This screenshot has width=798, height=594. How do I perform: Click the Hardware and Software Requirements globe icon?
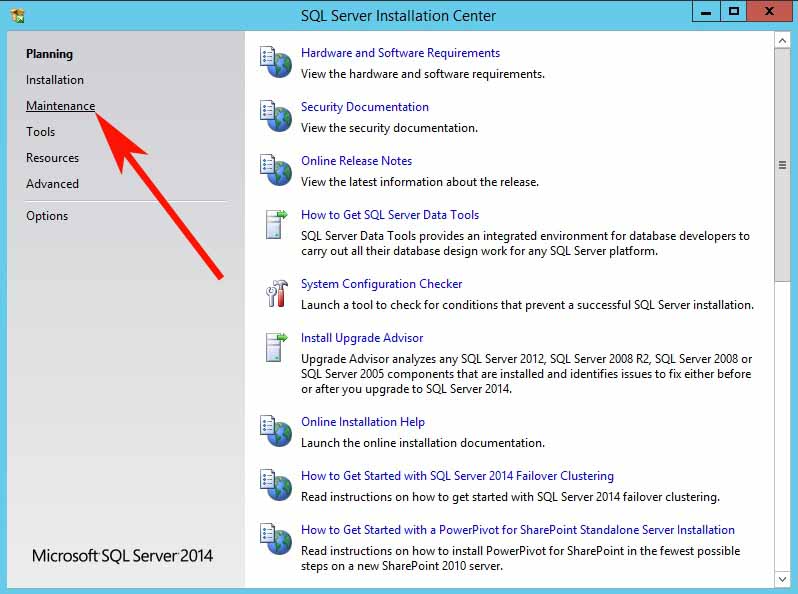[x=276, y=63]
